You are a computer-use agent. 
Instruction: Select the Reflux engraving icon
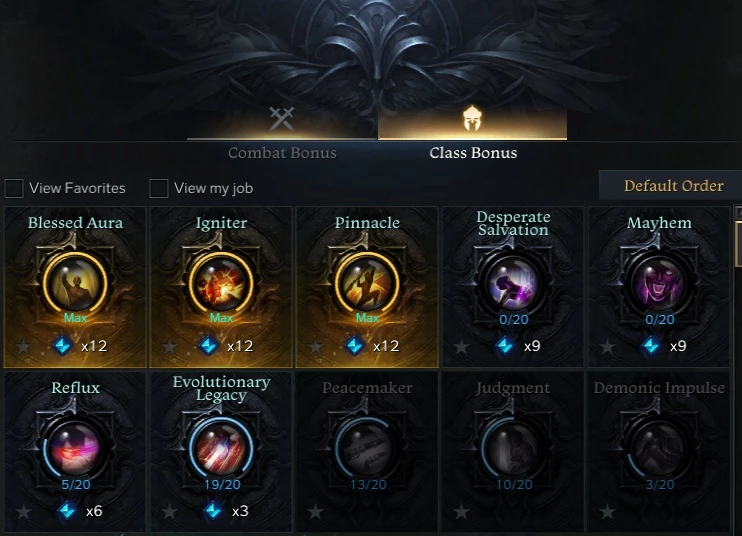click(75, 449)
